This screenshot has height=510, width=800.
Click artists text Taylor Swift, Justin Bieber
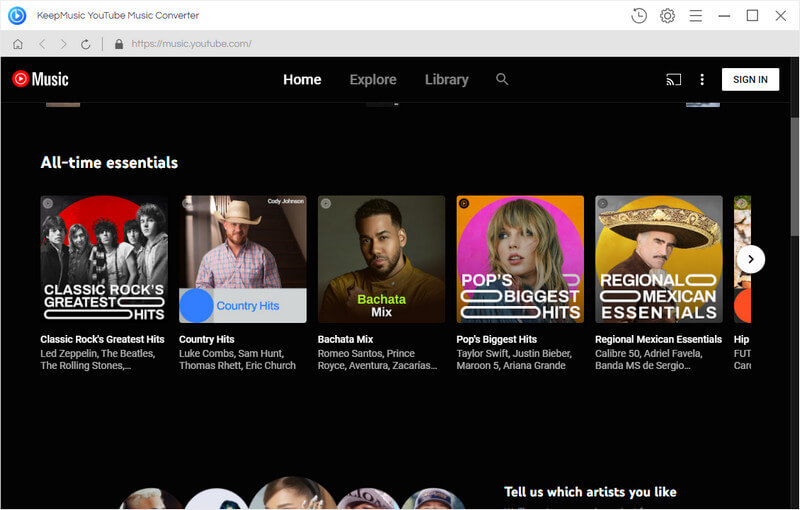coord(514,360)
